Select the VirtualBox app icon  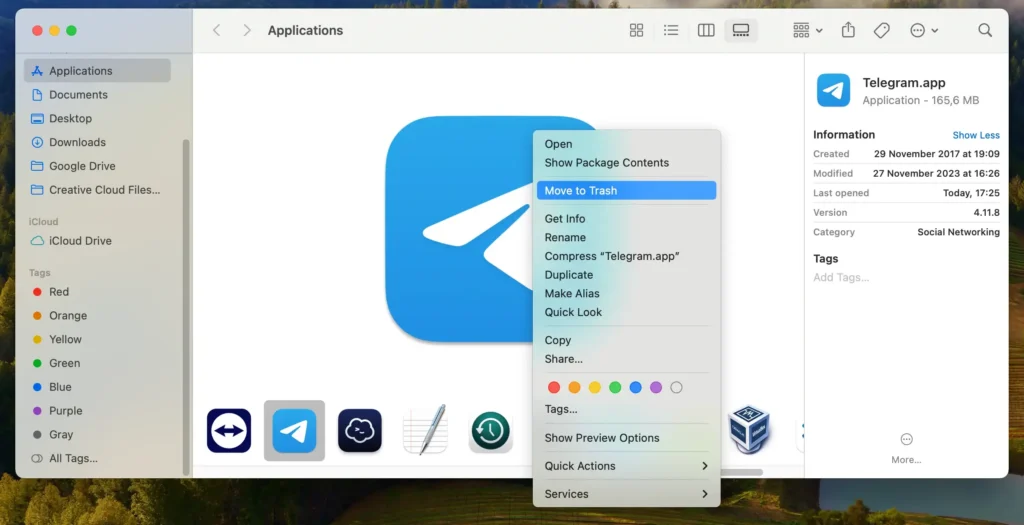click(x=749, y=429)
